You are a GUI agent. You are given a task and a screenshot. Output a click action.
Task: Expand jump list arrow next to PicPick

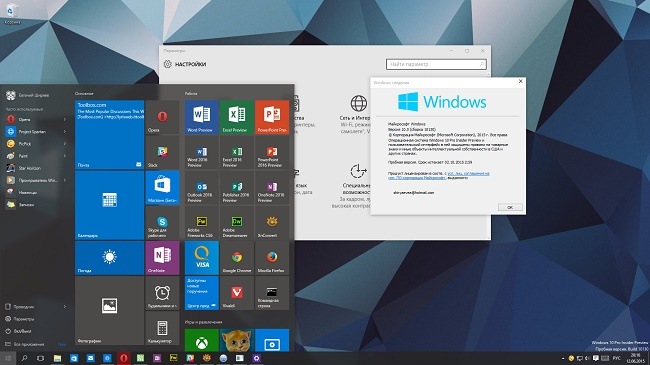coord(65,144)
